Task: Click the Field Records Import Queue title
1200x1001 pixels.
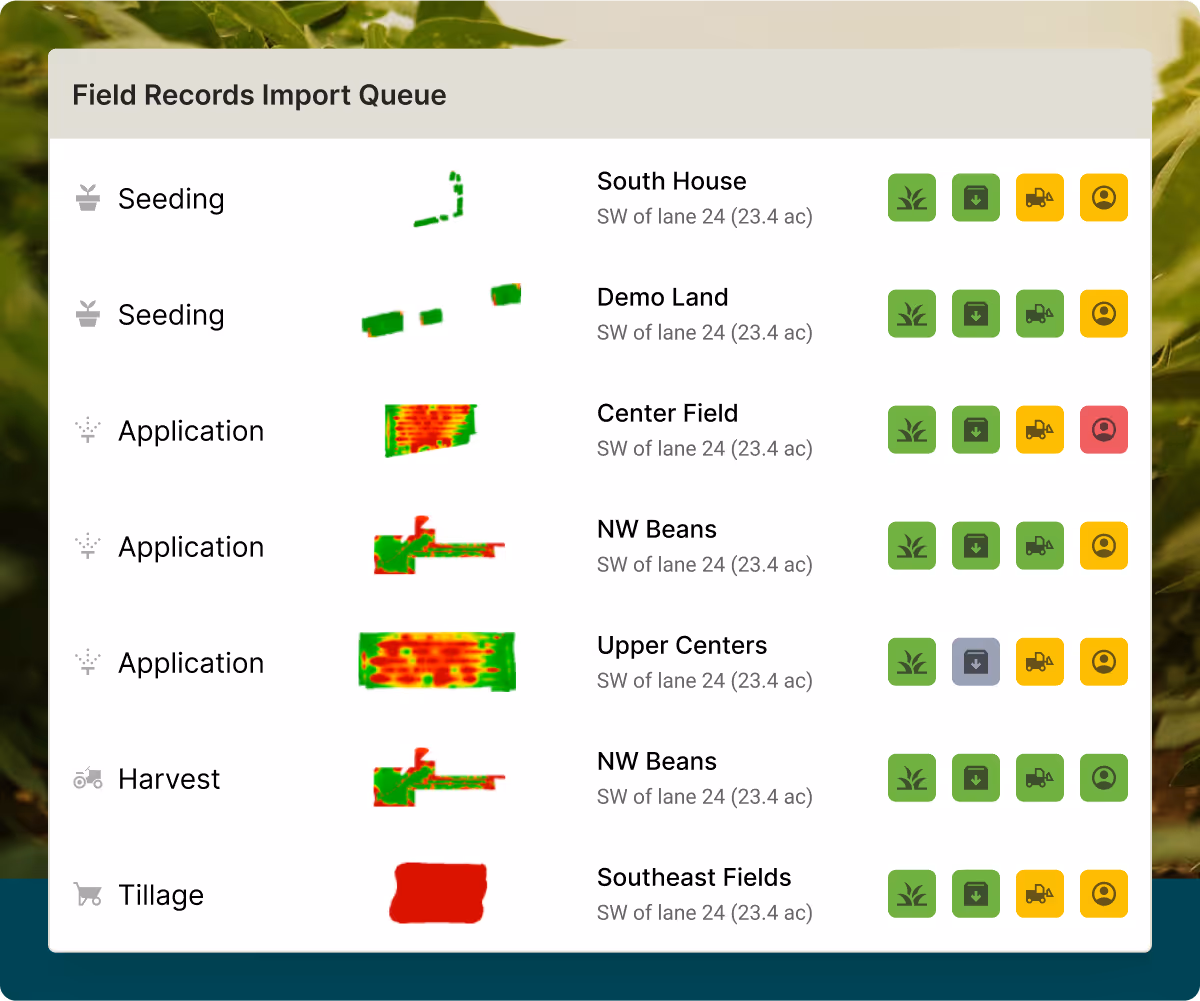Action: click(x=259, y=96)
